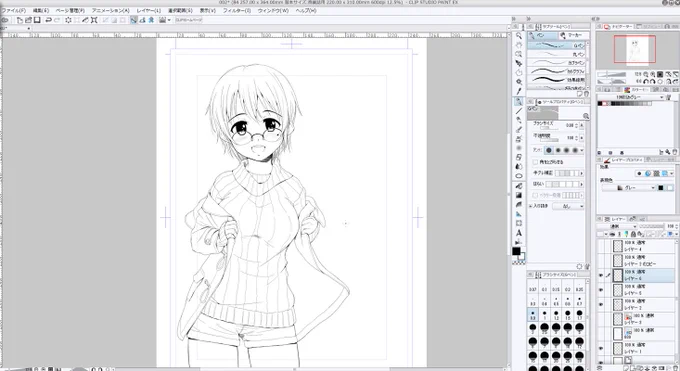Open the レイヤー(L) menu
This screenshot has width=680, height=371.
tap(148, 10)
